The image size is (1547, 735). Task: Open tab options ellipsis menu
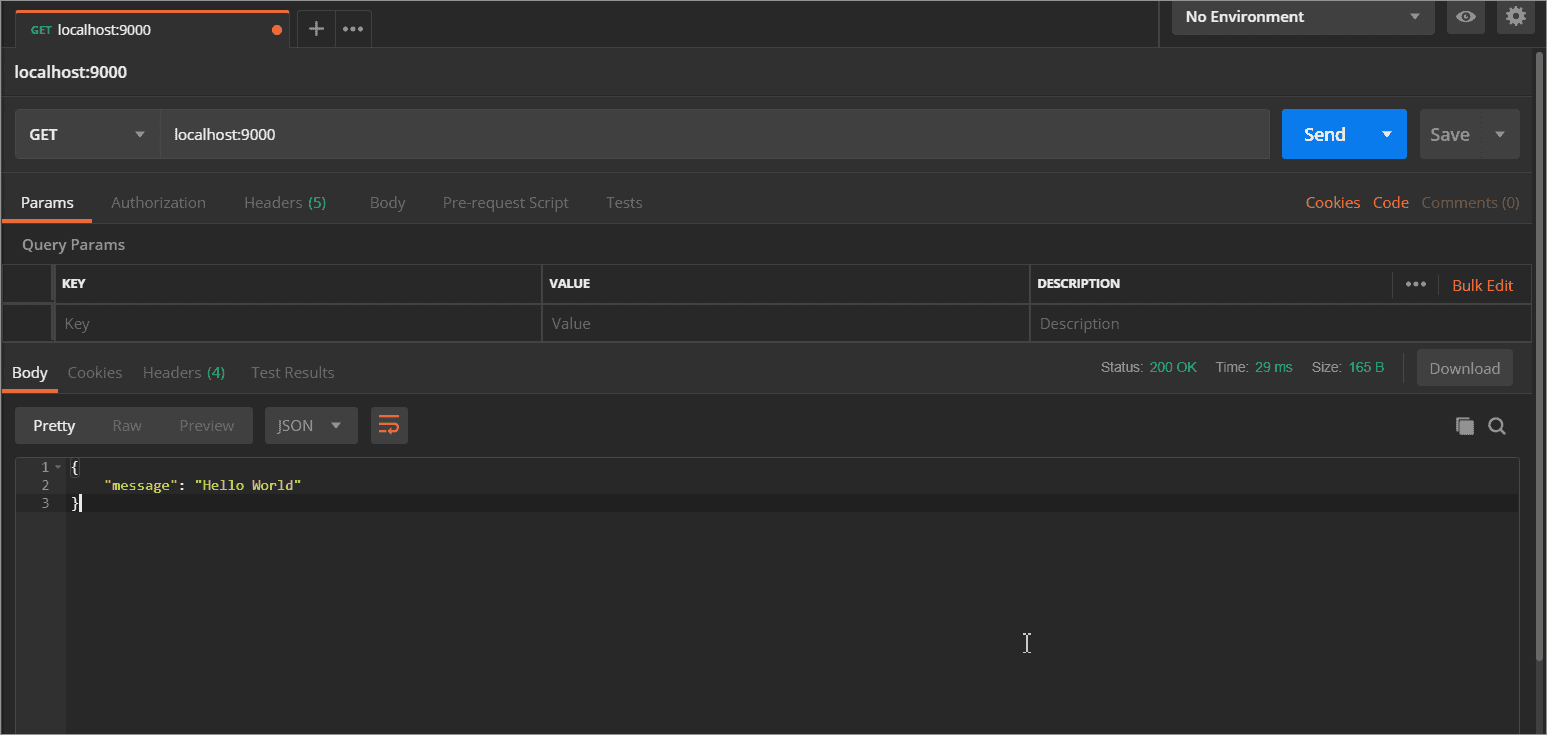353,29
